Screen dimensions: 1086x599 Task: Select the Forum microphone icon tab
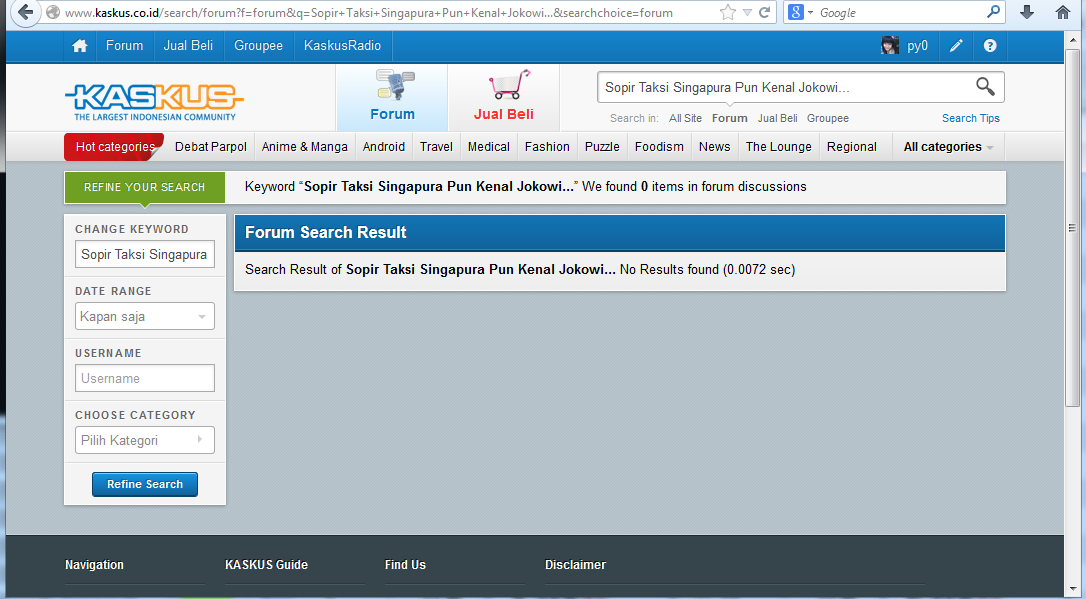tap(392, 98)
